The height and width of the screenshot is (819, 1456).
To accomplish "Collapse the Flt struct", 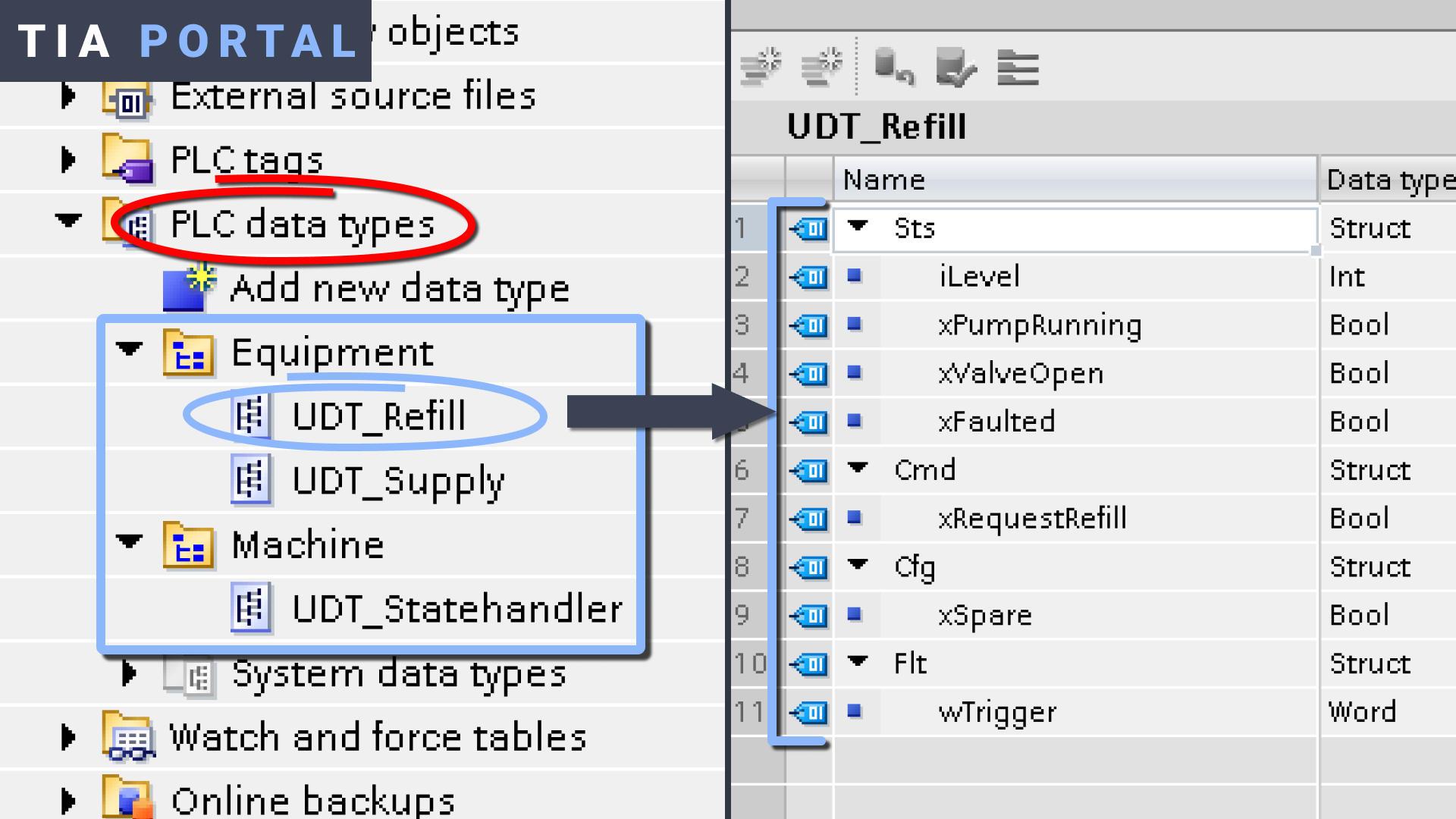I will click(x=858, y=661).
